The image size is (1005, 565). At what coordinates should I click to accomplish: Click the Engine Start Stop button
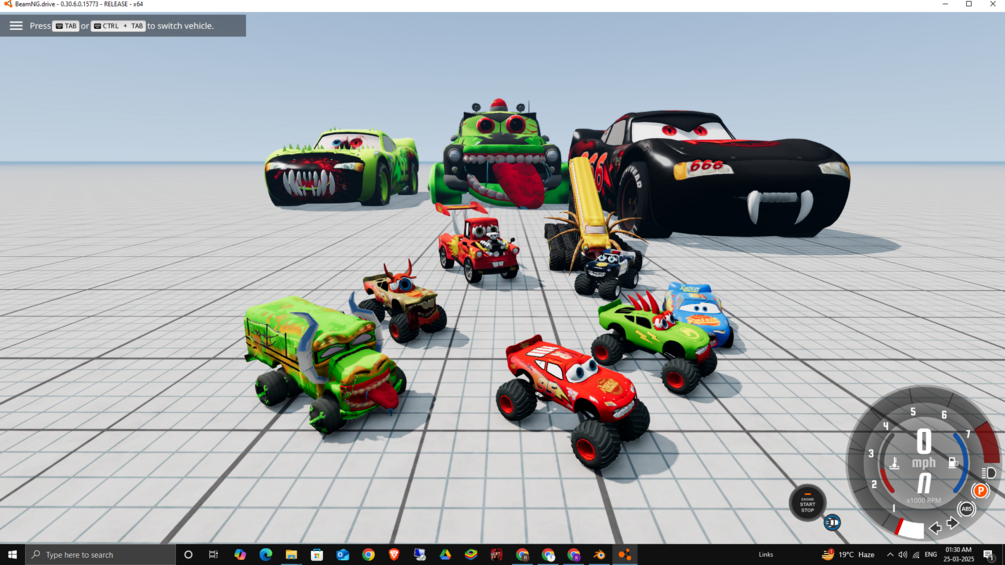point(807,503)
